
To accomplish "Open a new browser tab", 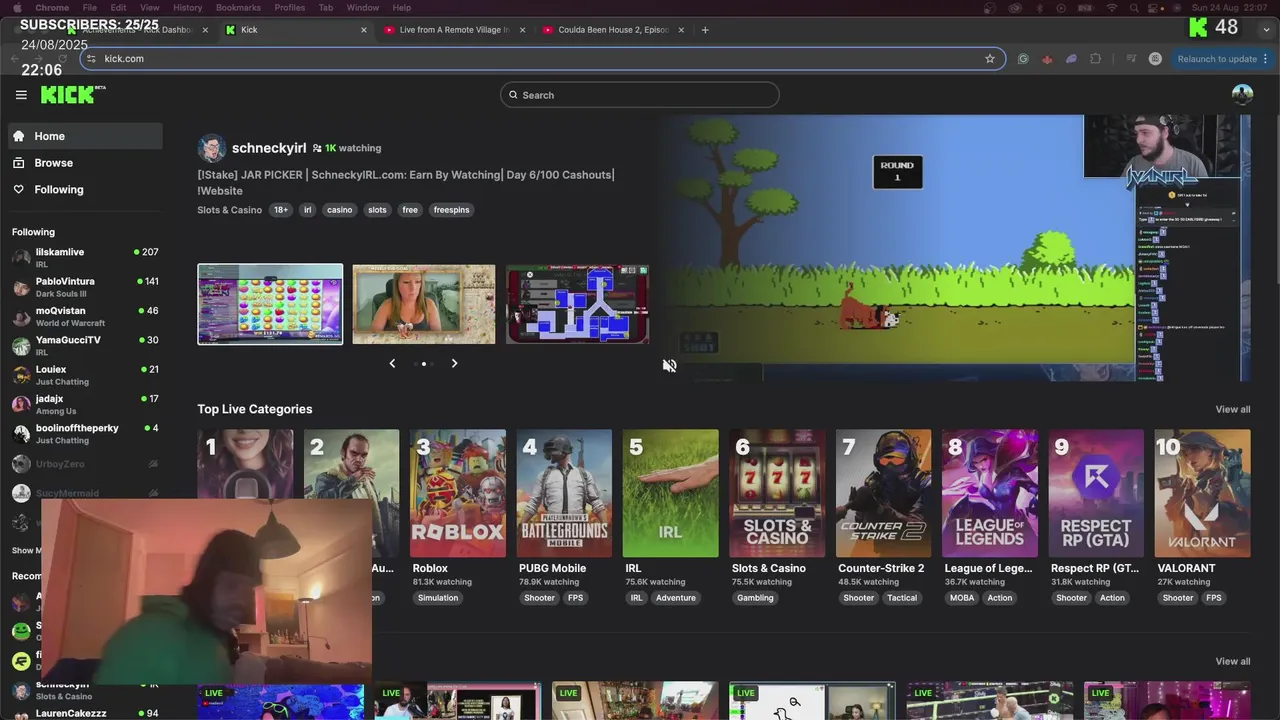I will (705, 30).
